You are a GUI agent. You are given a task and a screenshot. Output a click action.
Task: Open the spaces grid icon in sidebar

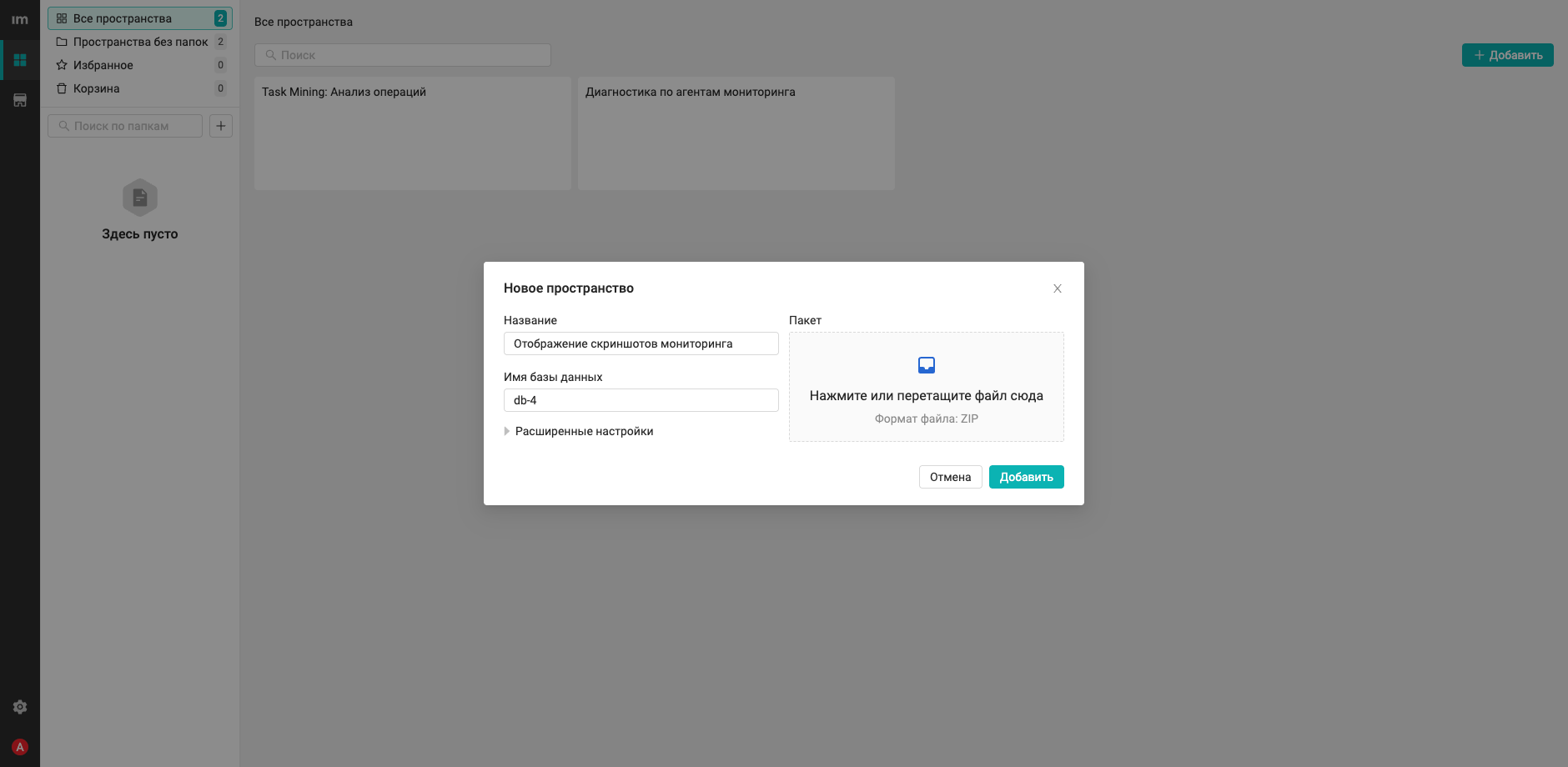20,60
